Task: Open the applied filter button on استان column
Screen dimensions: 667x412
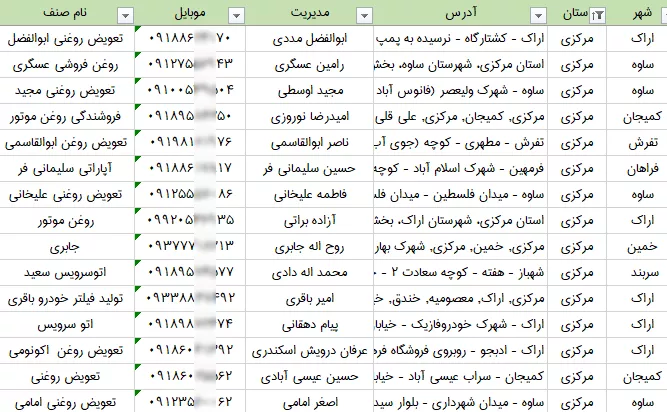Action: click(x=598, y=16)
